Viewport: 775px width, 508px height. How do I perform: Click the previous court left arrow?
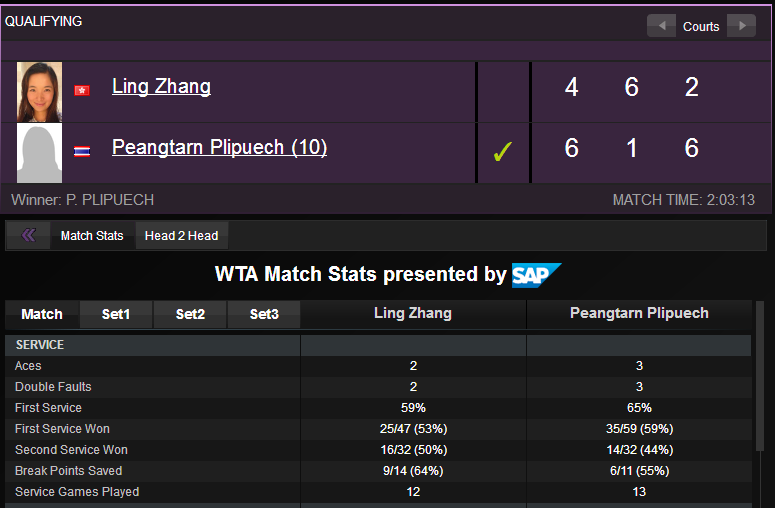(x=661, y=26)
